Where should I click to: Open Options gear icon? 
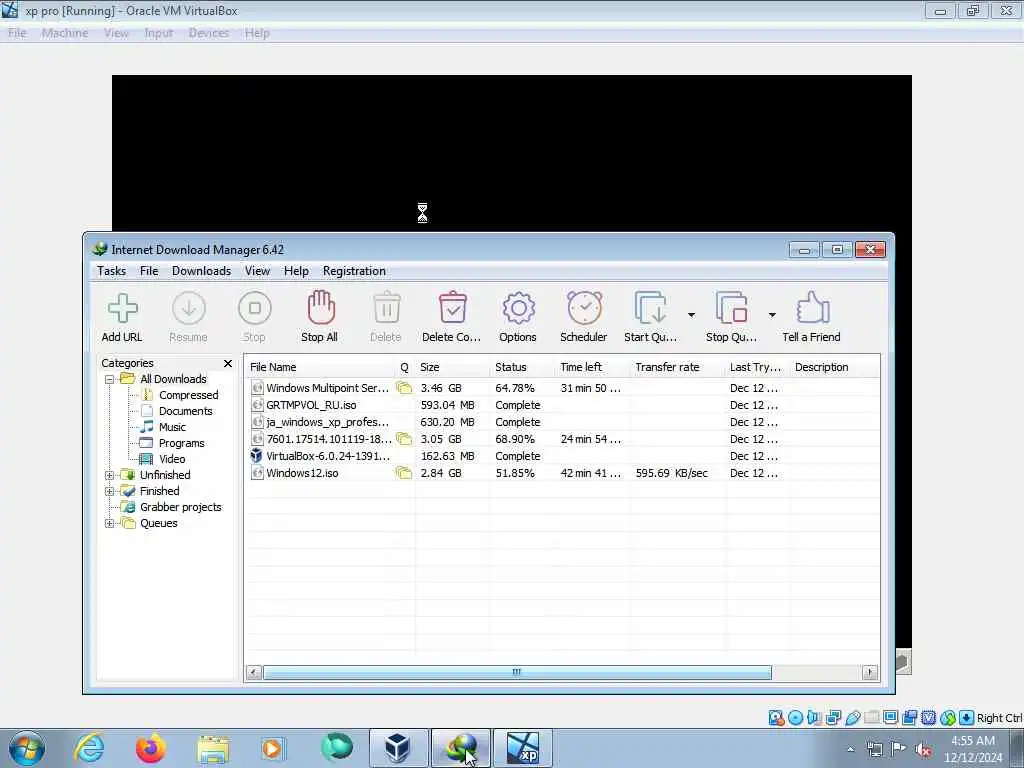coord(519,308)
